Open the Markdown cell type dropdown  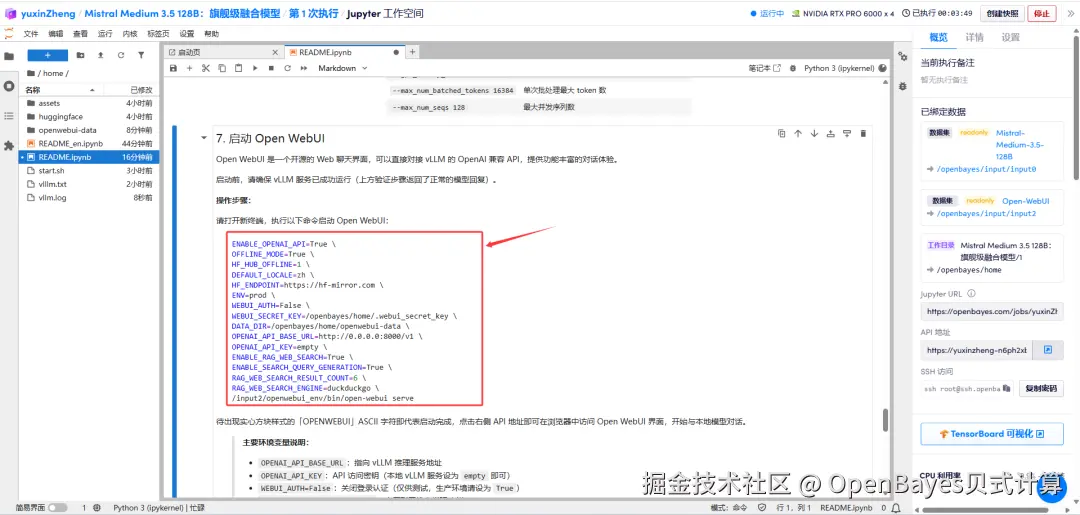coord(342,68)
